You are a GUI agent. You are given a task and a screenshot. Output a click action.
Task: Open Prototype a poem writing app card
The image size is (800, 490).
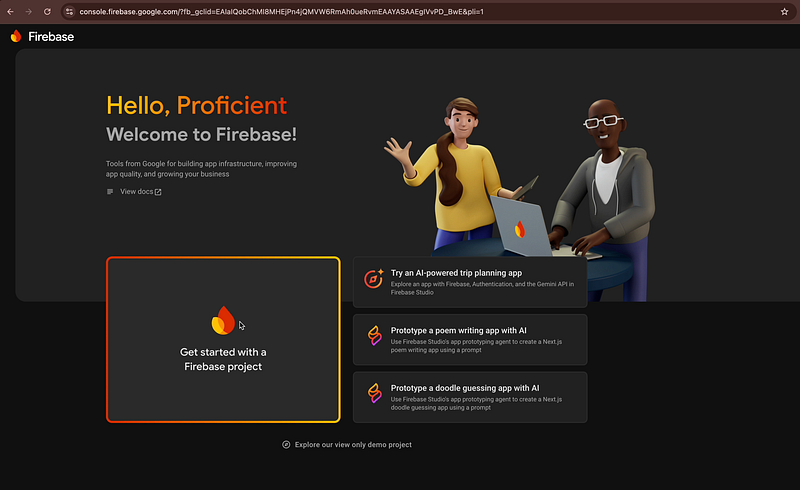470,339
